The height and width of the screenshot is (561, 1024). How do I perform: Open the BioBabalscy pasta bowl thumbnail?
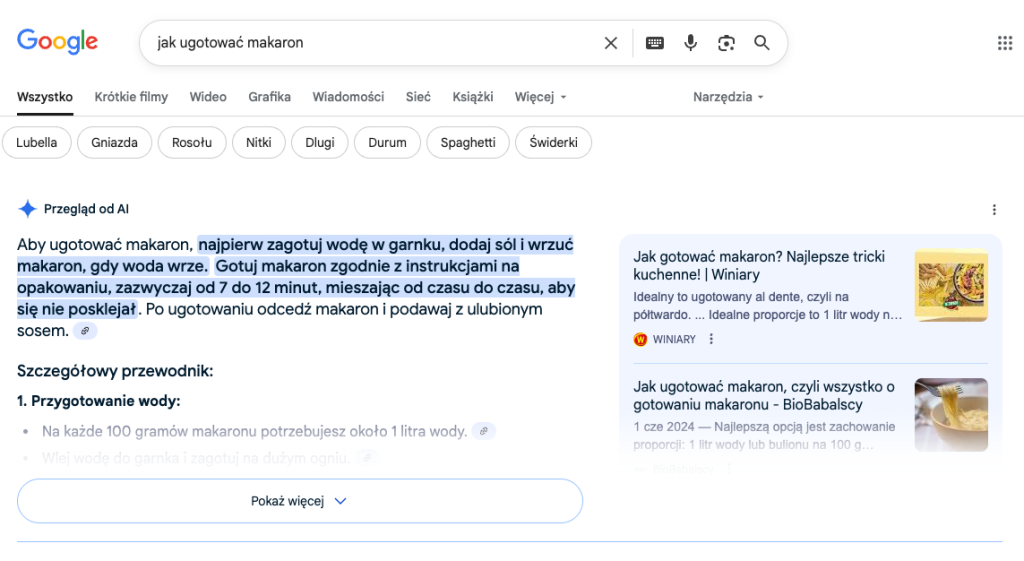[x=951, y=415]
